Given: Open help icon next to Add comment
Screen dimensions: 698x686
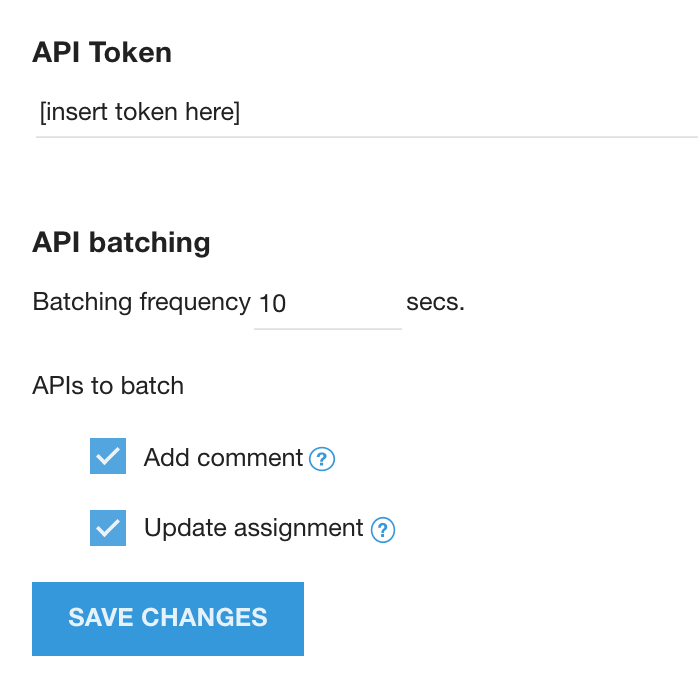Looking at the screenshot, I should pyautogui.click(x=321, y=459).
